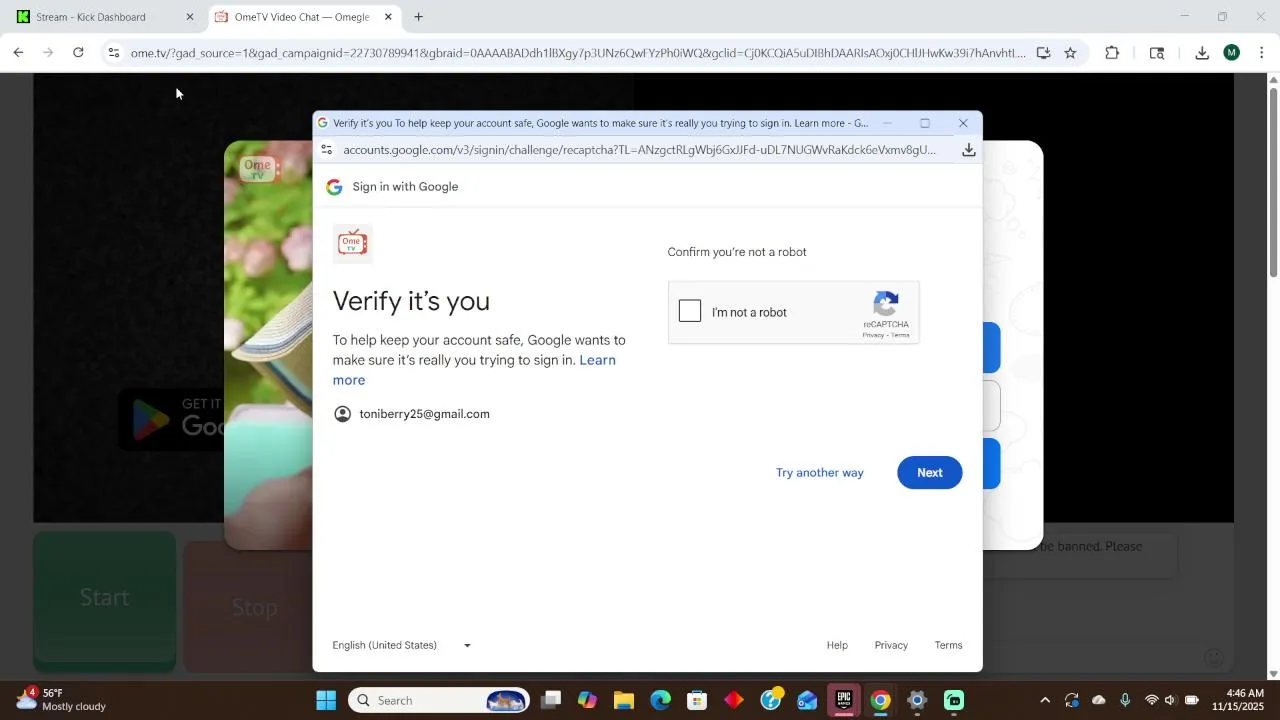Click the reCAPTCHA logo
This screenshot has height=720, width=1280.
(x=886, y=304)
